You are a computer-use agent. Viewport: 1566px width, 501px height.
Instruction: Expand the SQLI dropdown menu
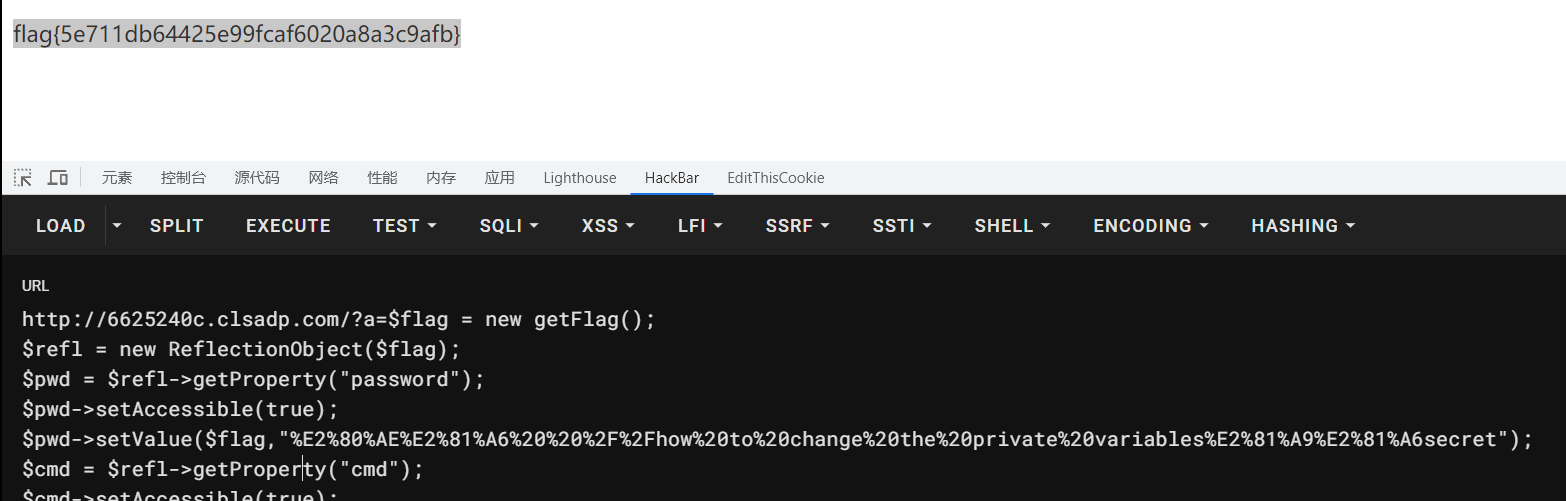tap(509, 226)
